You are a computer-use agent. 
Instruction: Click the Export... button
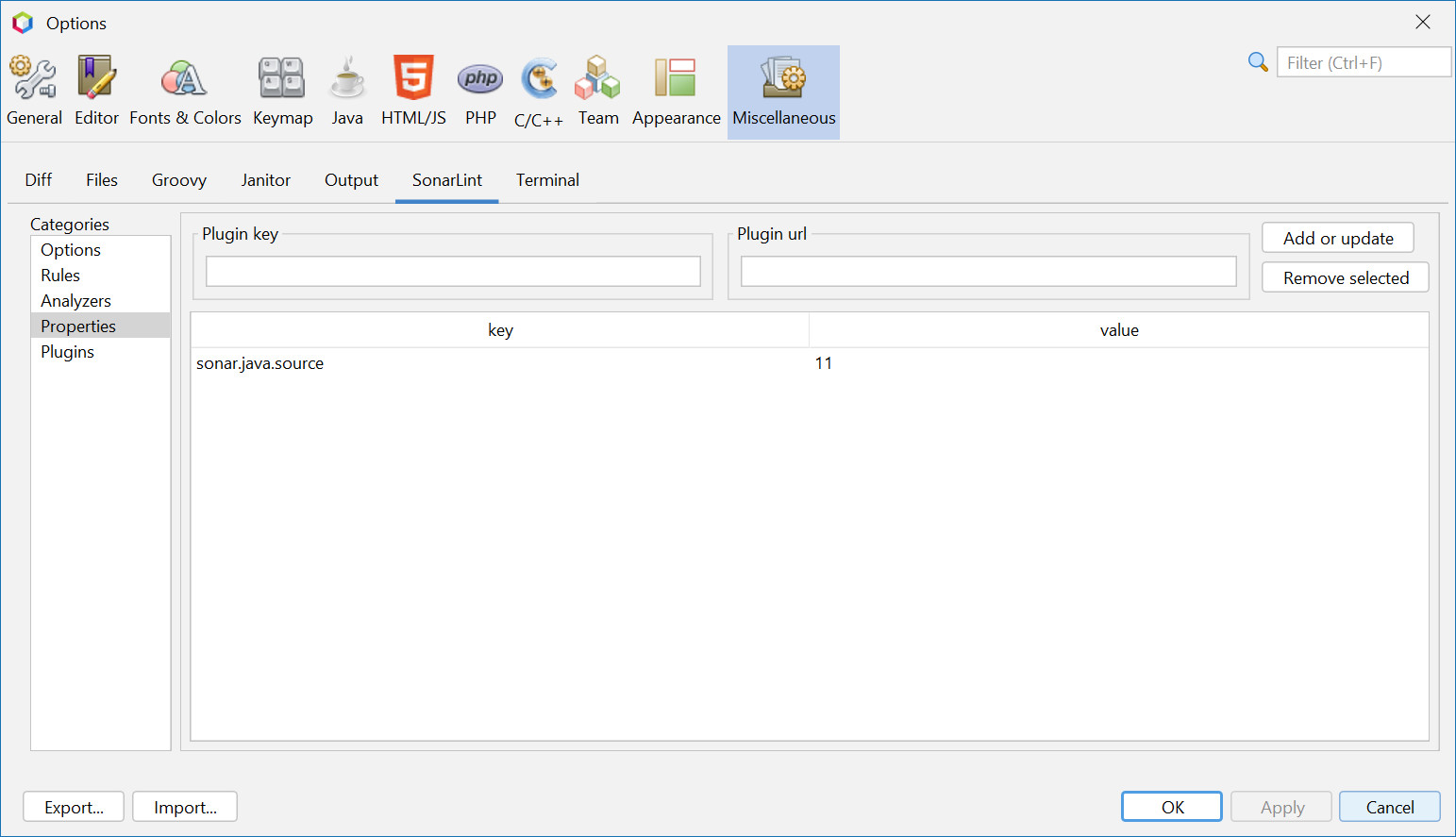[x=74, y=807]
